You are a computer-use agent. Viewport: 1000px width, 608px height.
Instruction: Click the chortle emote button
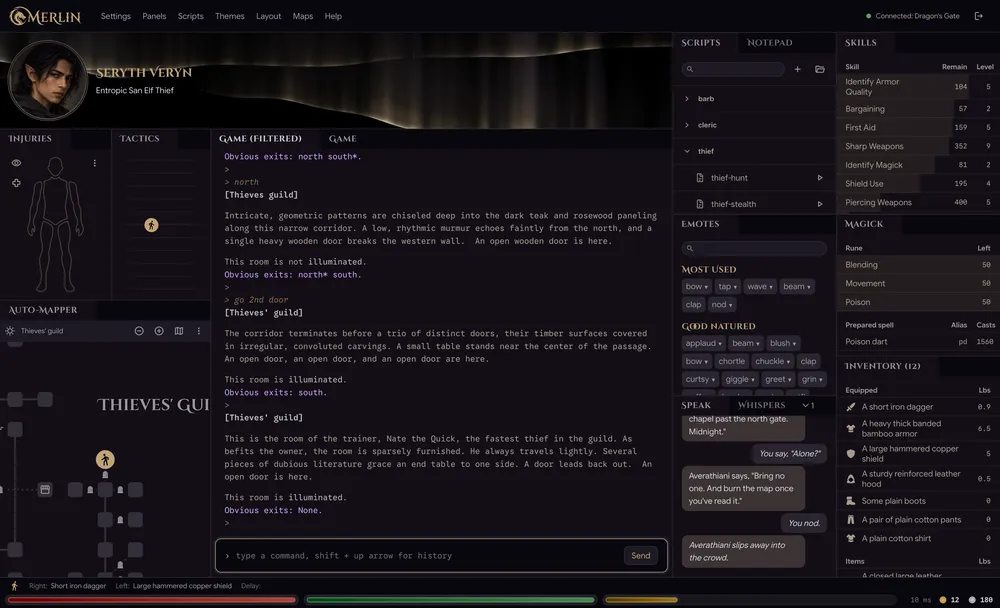tap(731, 361)
